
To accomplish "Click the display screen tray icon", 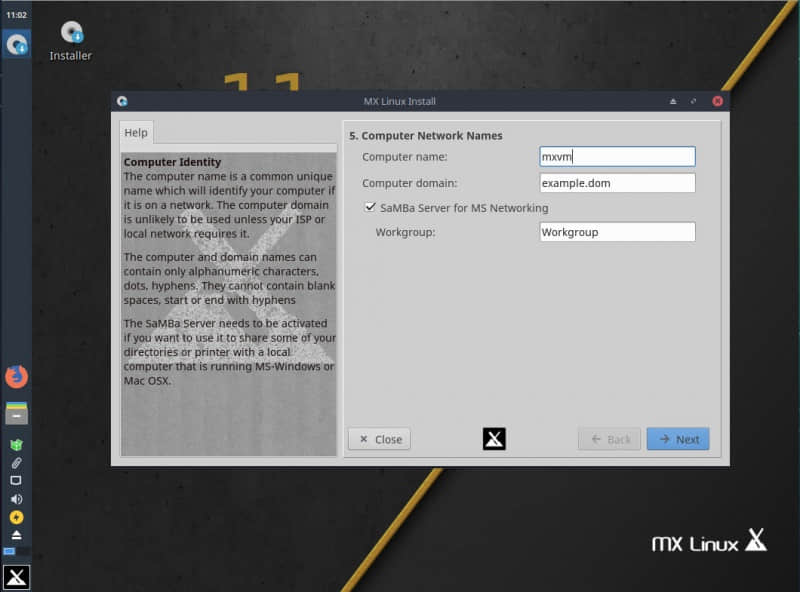I will click(x=16, y=481).
